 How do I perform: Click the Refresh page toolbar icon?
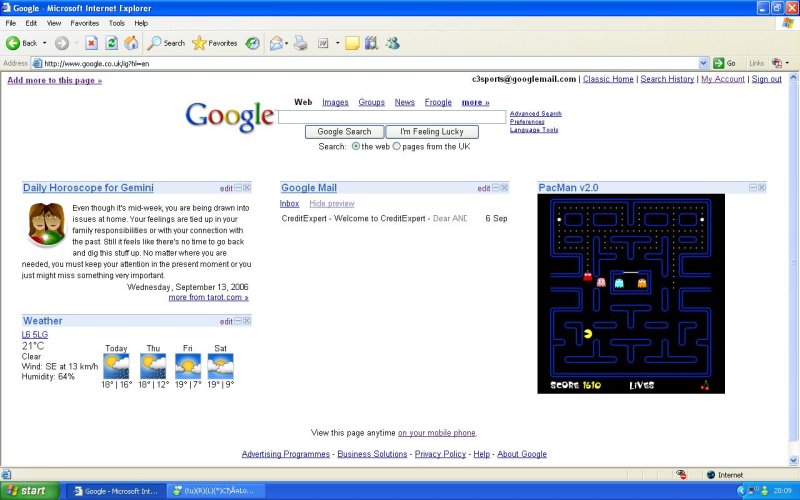(111, 43)
